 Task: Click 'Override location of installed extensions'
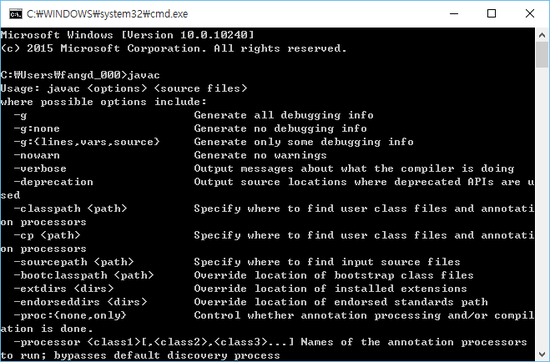330,288
